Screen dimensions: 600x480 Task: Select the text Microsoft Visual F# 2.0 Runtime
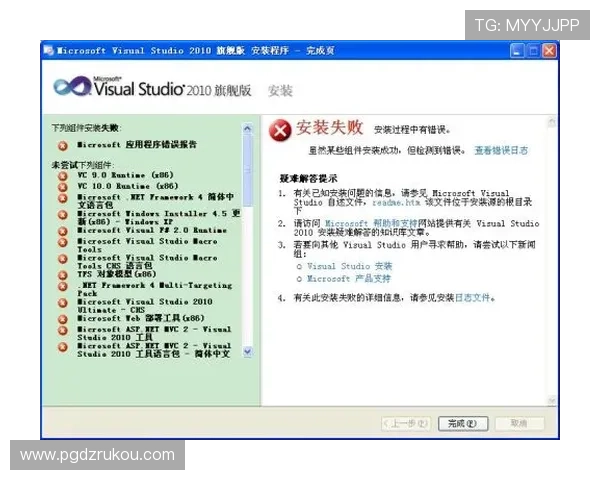152,230
